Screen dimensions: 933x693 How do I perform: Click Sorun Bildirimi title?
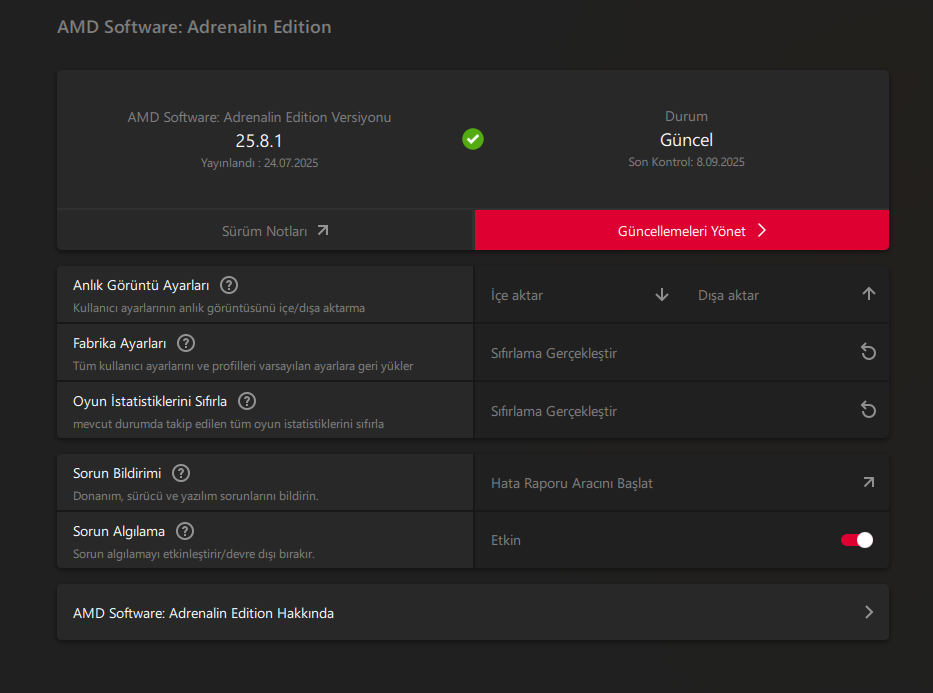[117, 473]
